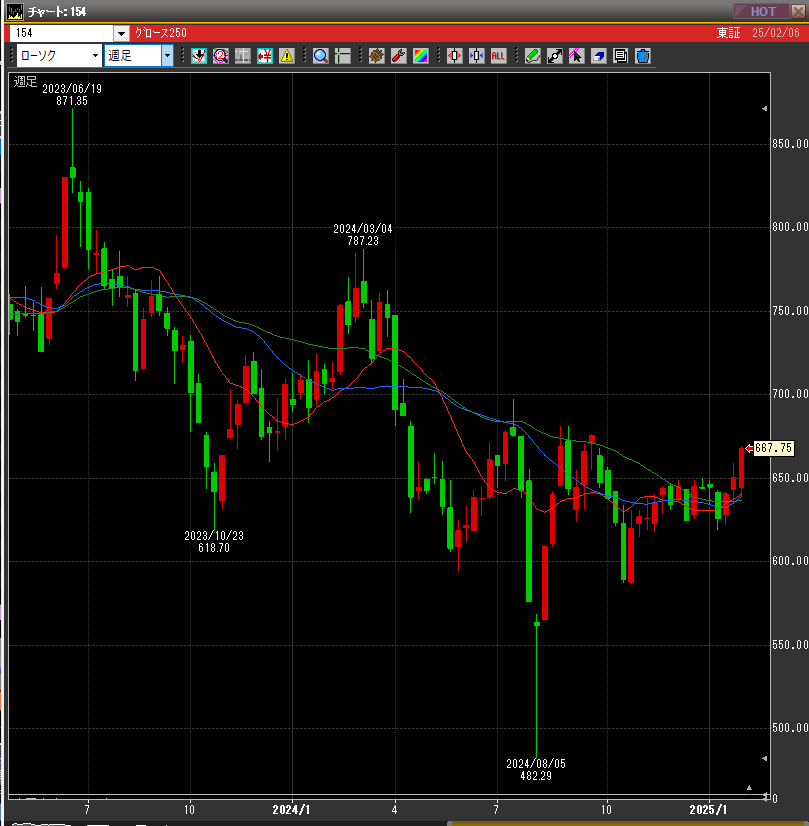The image size is (809, 826).
Task: Click the low label 618.70
Action: click(214, 548)
